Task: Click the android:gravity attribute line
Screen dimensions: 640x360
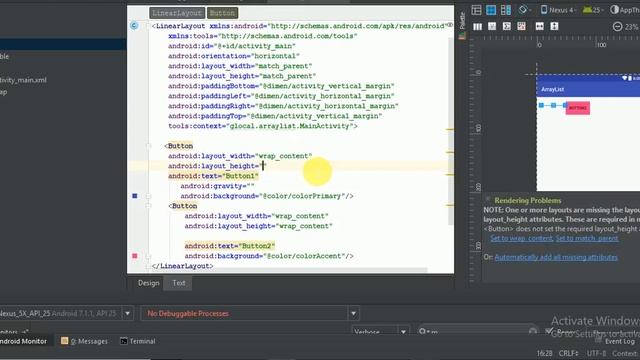Action: point(217,186)
